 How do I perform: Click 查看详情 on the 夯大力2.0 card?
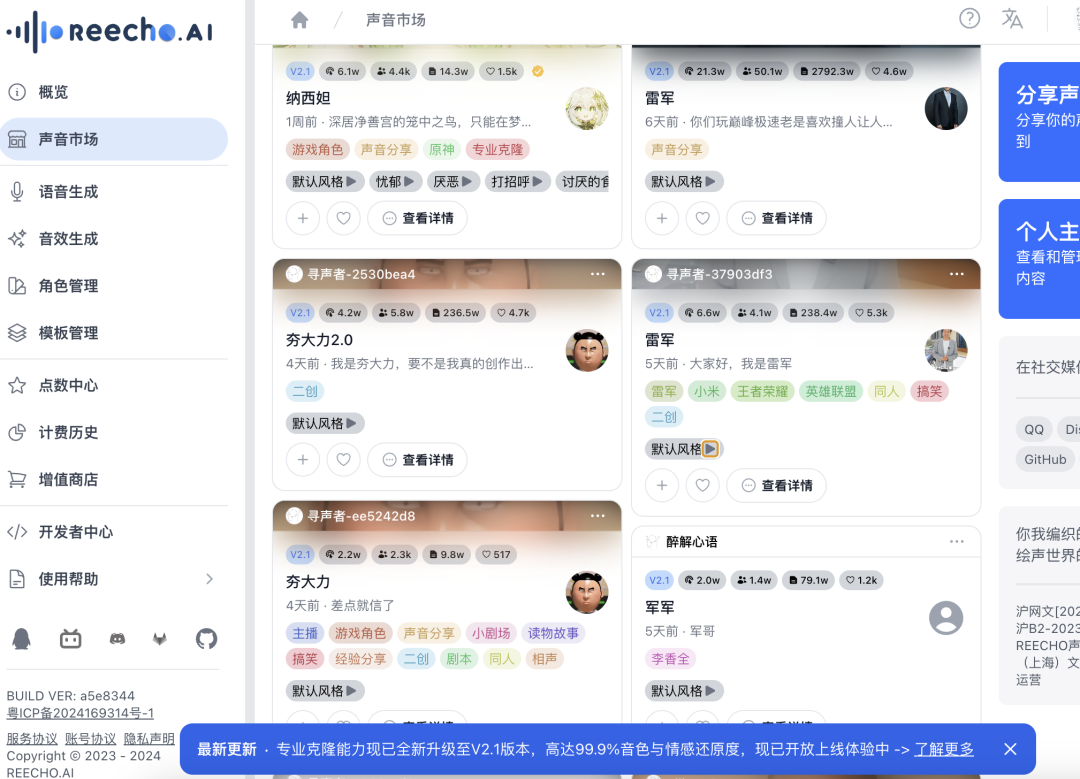tap(417, 460)
